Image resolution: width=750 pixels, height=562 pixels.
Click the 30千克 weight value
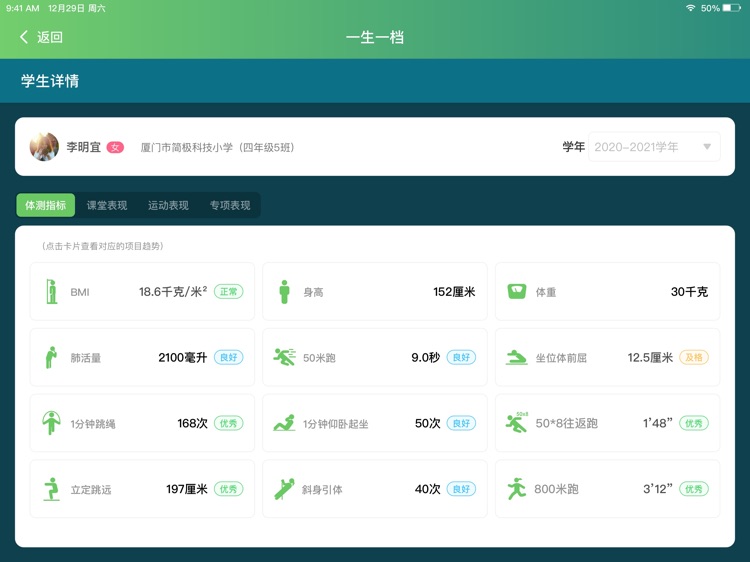689,292
